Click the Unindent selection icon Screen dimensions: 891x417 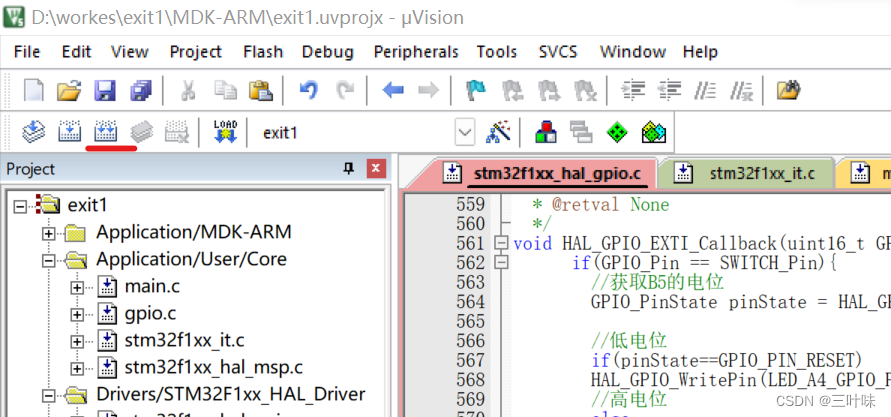click(669, 90)
